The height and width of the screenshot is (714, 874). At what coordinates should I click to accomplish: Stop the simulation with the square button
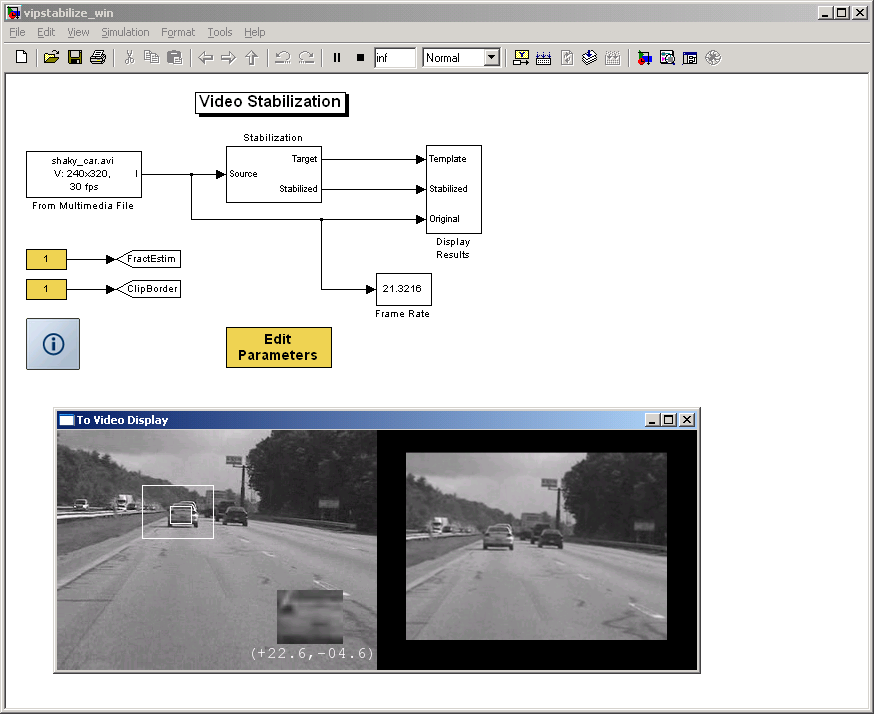[x=360, y=57]
